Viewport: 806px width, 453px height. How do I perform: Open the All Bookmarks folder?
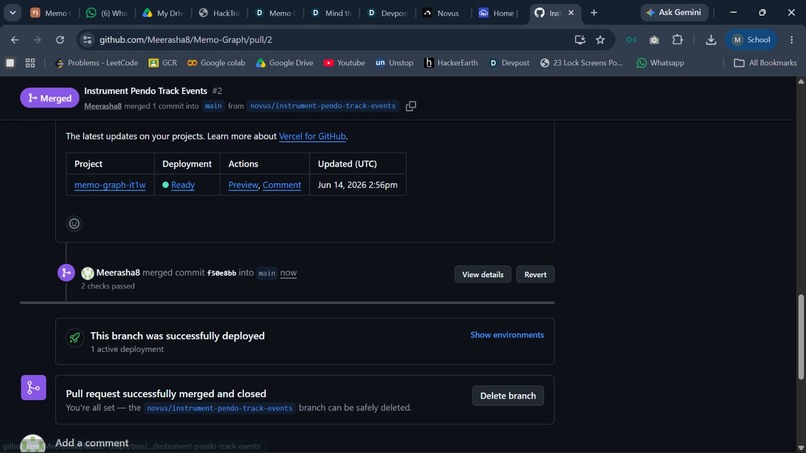click(x=765, y=63)
